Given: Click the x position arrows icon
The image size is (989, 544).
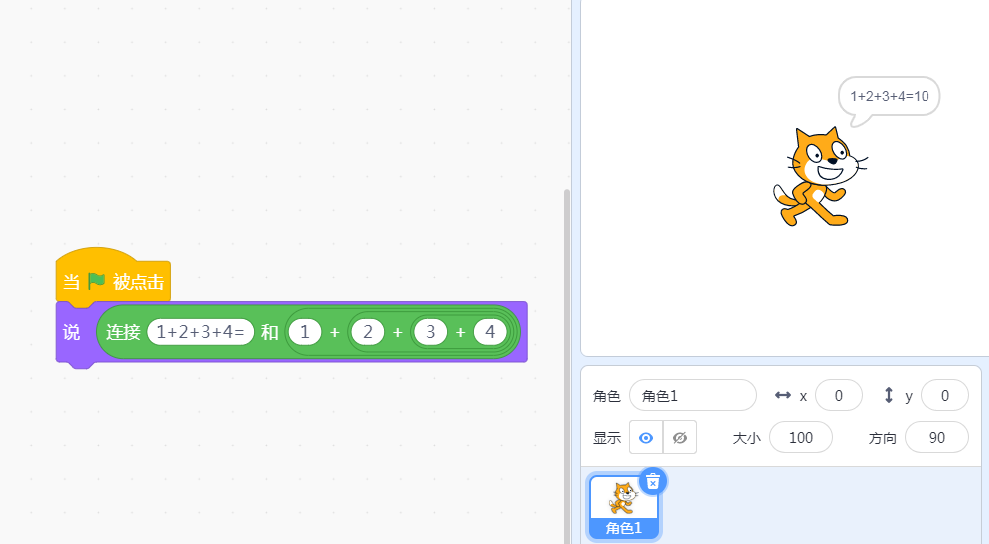Looking at the screenshot, I should 783,395.
